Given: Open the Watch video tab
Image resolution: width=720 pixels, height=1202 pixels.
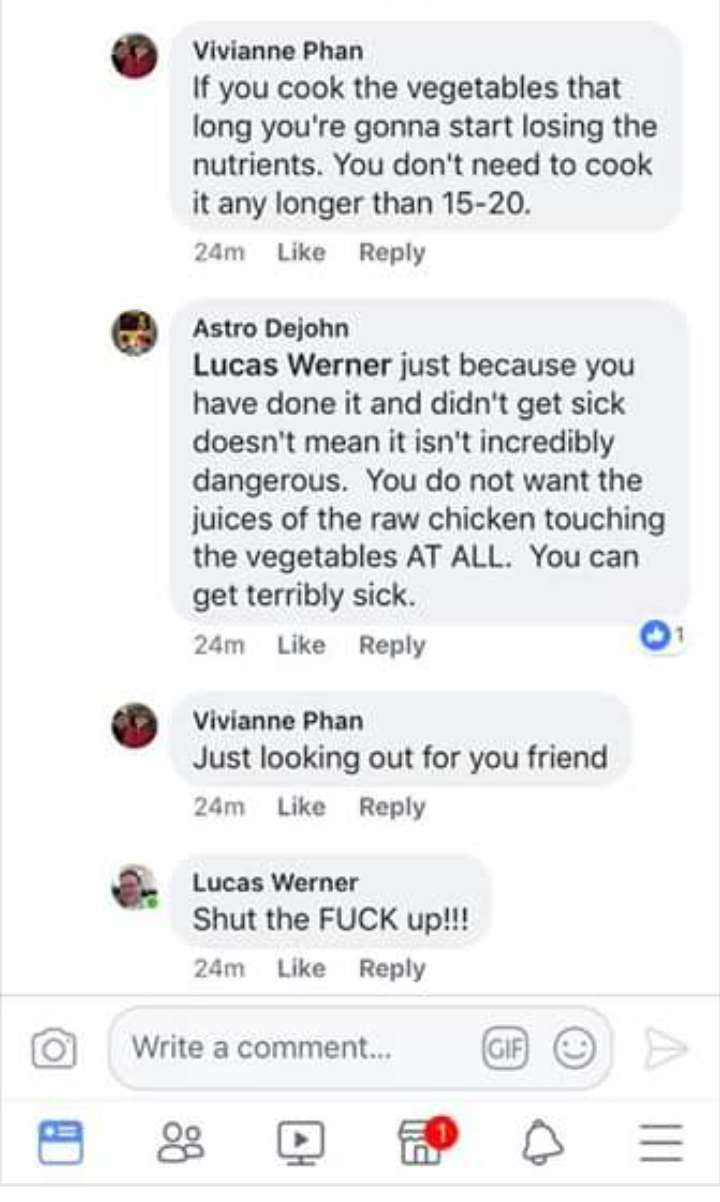Looking at the screenshot, I should (300, 1142).
